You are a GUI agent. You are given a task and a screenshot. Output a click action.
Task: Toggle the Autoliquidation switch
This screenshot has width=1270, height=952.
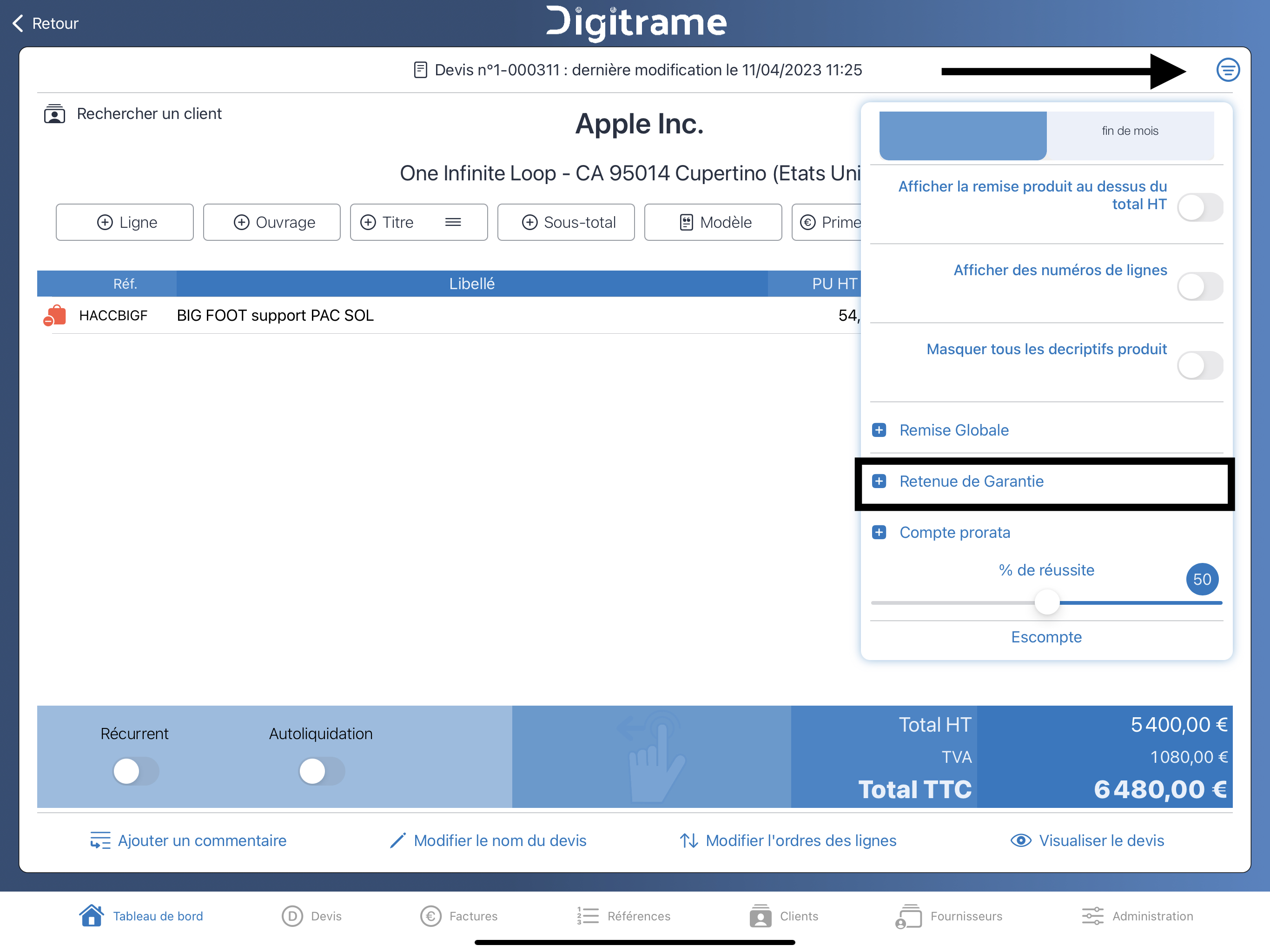pos(322,771)
